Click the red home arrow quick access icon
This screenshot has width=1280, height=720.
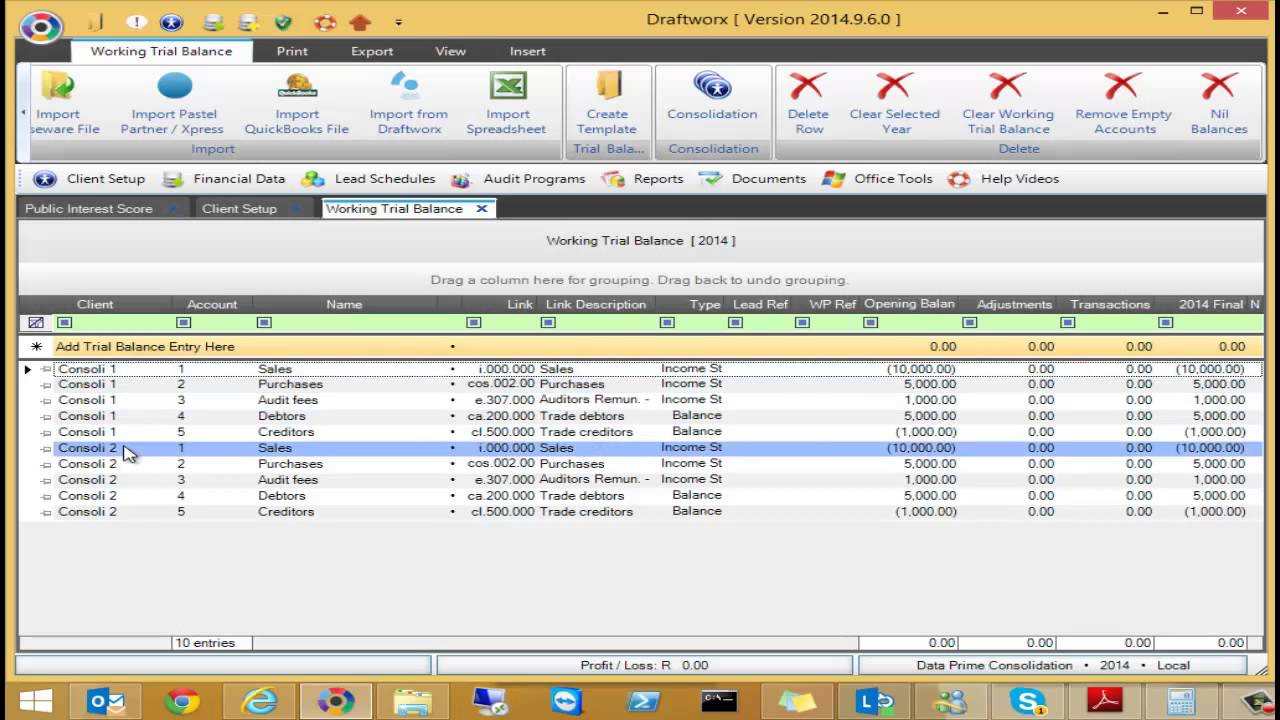(x=360, y=21)
